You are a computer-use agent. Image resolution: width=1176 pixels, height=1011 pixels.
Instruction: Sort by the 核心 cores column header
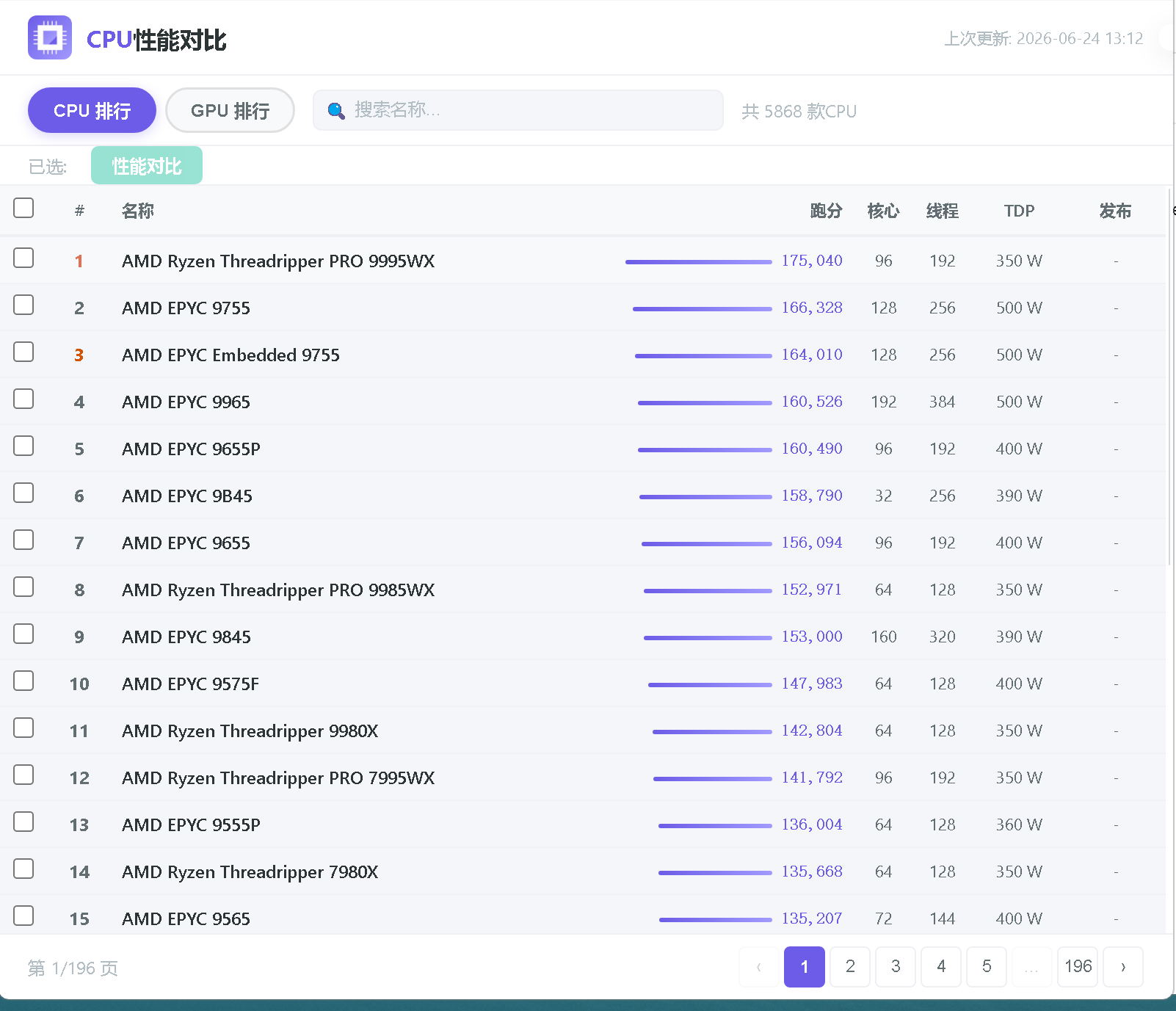click(883, 211)
